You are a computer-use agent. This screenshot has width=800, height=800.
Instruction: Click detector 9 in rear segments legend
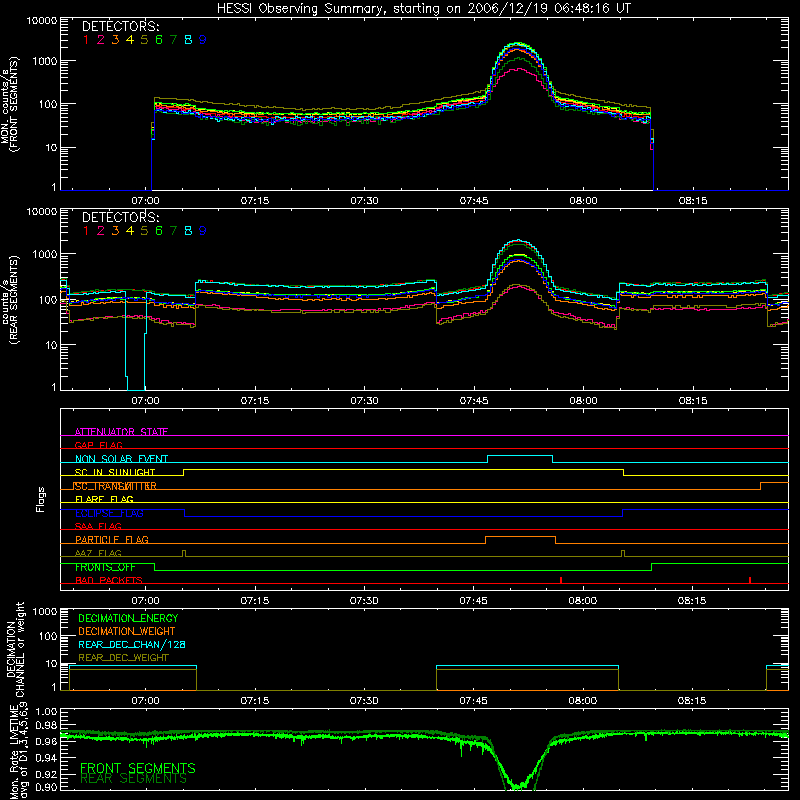tap(203, 231)
